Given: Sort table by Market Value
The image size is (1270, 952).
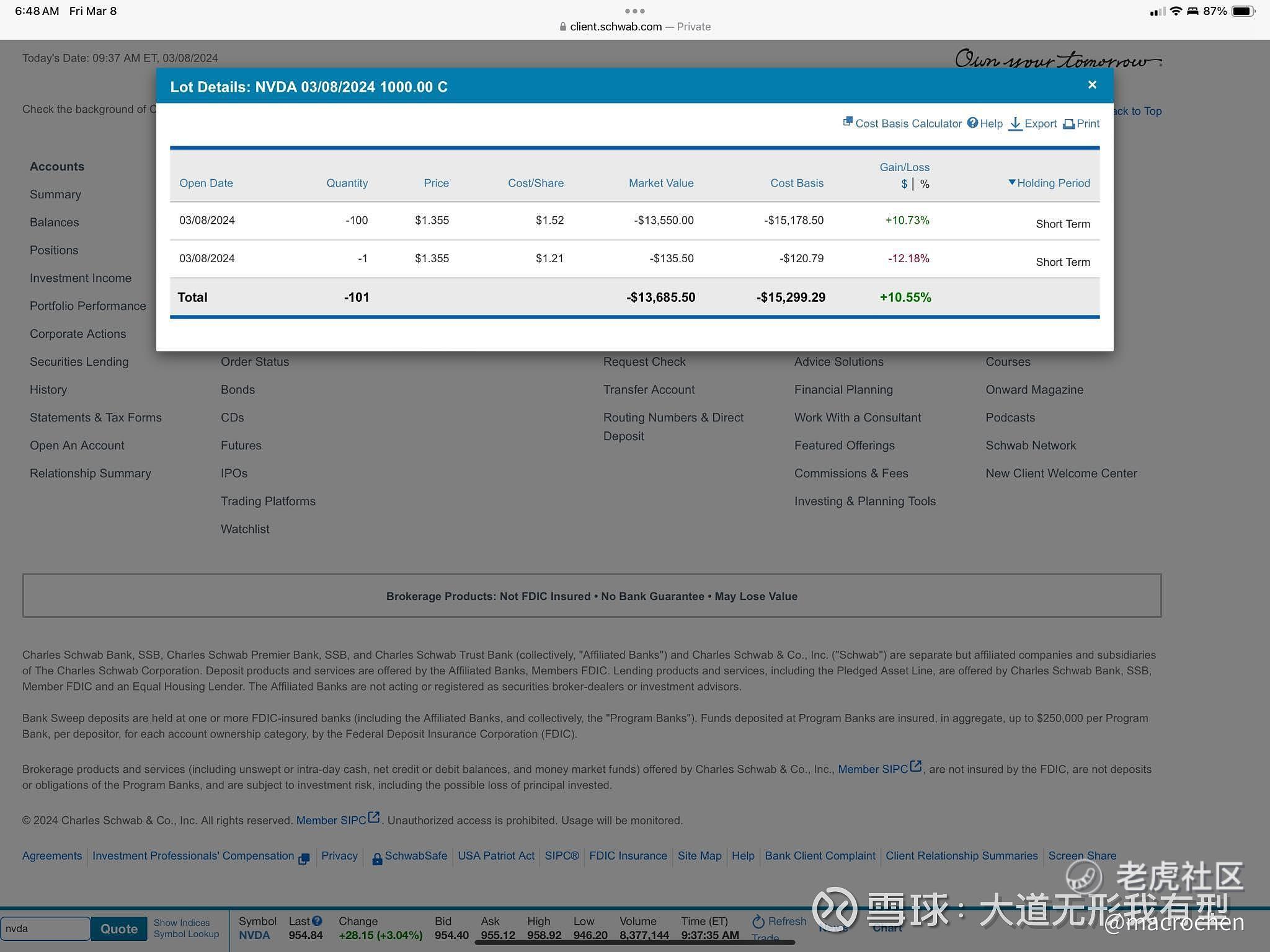Looking at the screenshot, I should (x=660, y=183).
